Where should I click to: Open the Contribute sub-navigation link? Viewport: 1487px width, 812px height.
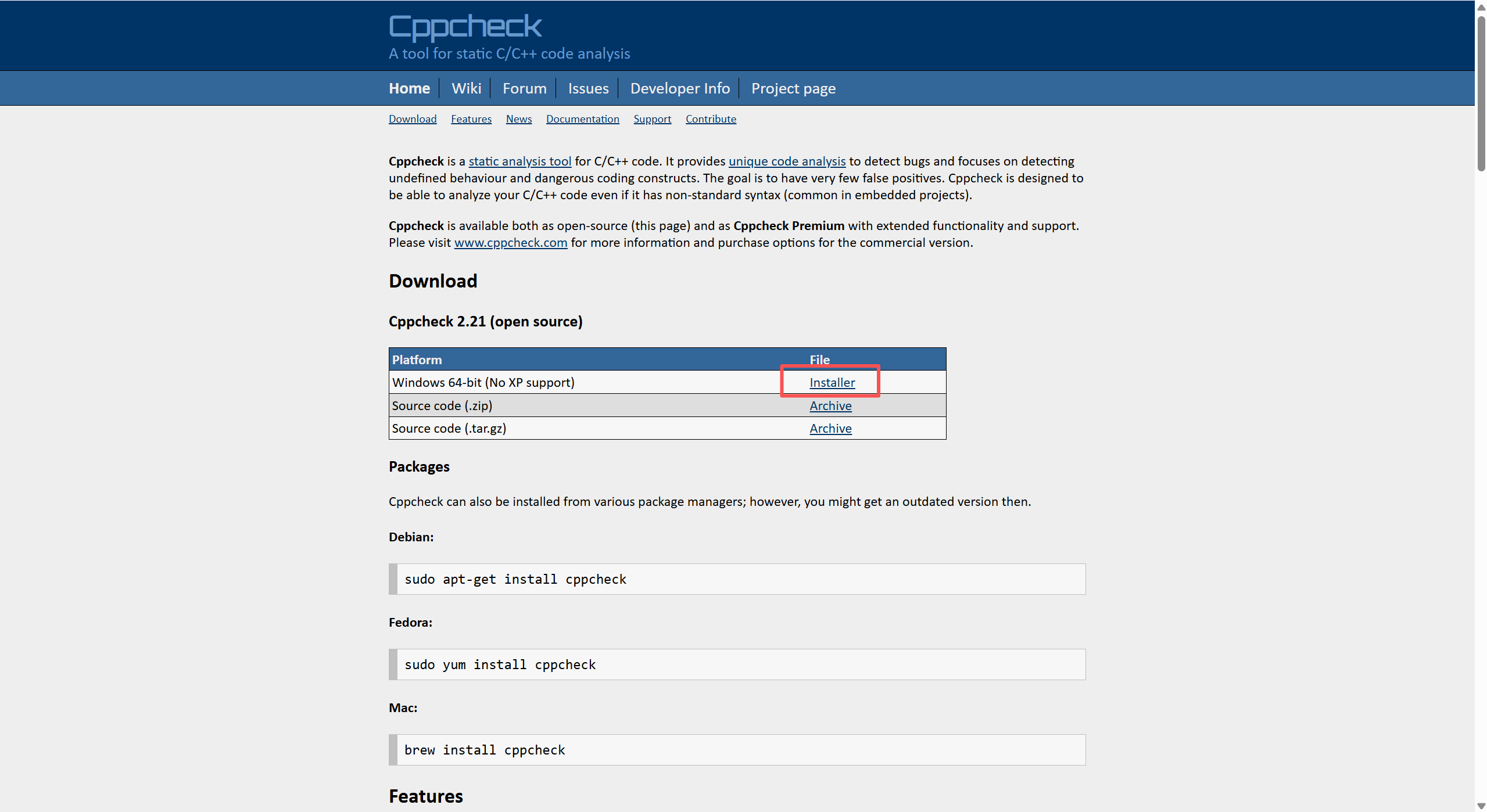(711, 119)
